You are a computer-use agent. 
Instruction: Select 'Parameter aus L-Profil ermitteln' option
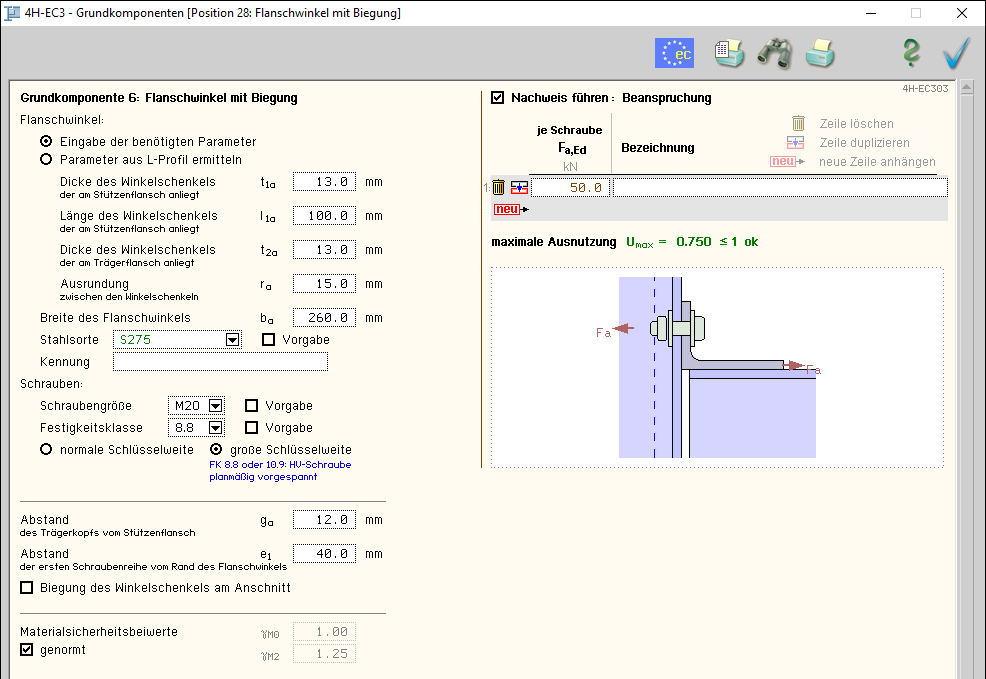tap(46, 159)
